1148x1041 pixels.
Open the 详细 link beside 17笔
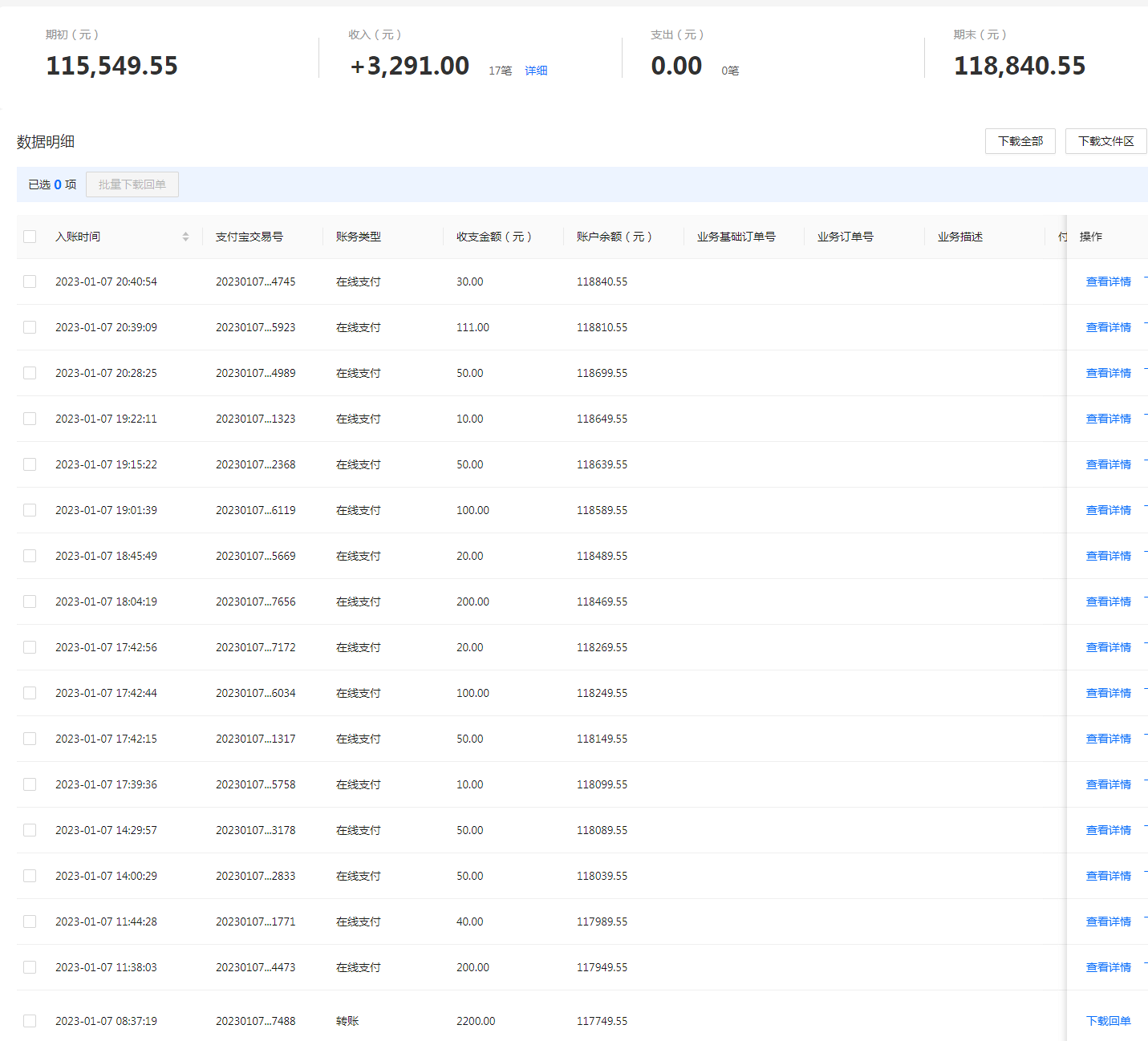click(536, 71)
